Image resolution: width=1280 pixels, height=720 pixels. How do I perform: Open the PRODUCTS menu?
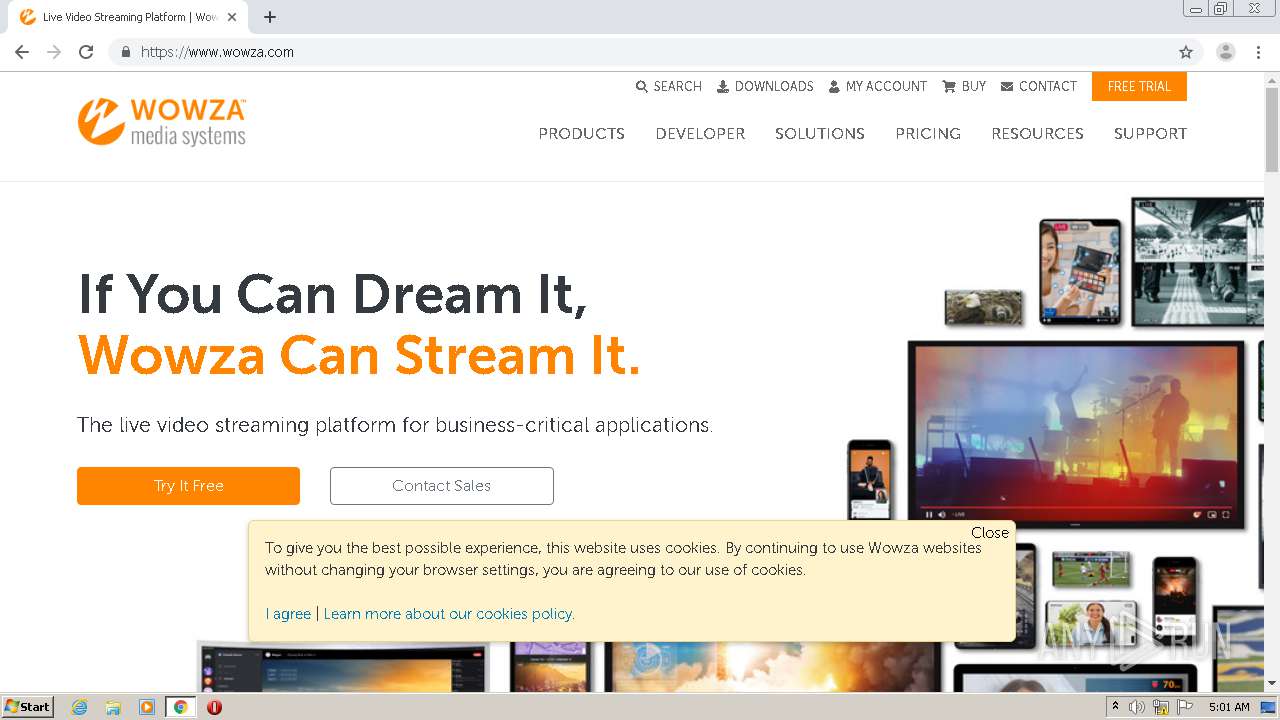581,133
